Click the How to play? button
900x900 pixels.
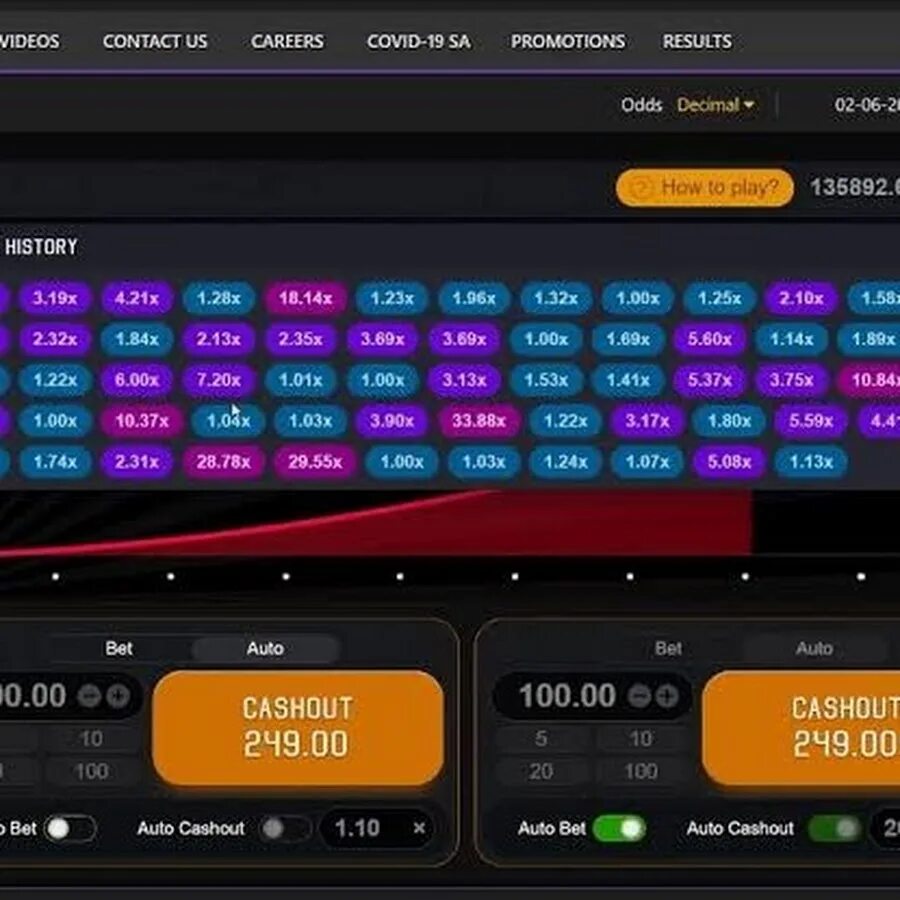[x=705, y=187]
